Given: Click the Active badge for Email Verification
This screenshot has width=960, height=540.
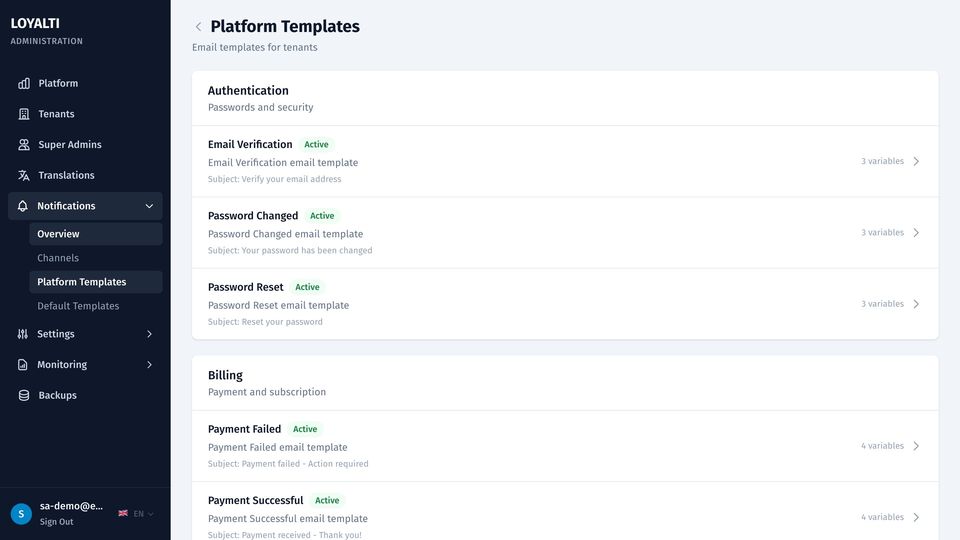Looking at the screenshot, I should click(317, 144).
